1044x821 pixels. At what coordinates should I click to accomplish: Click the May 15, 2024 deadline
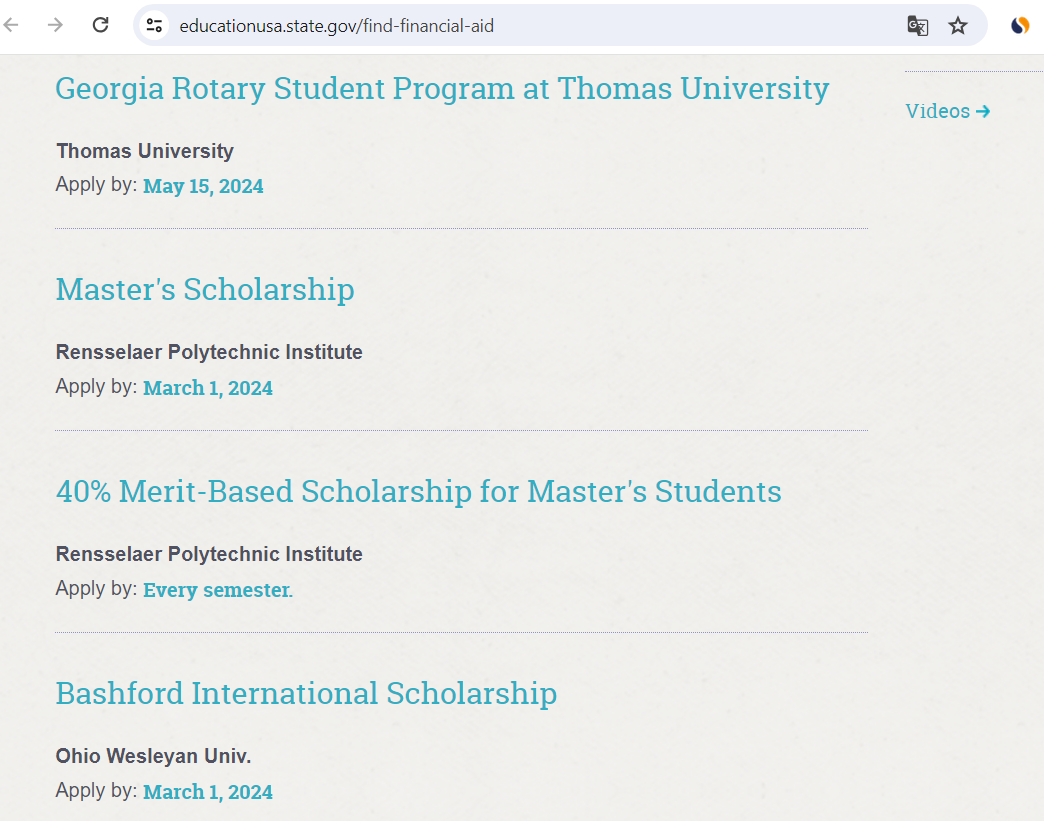pyautogui.click(x=203, y=186)
